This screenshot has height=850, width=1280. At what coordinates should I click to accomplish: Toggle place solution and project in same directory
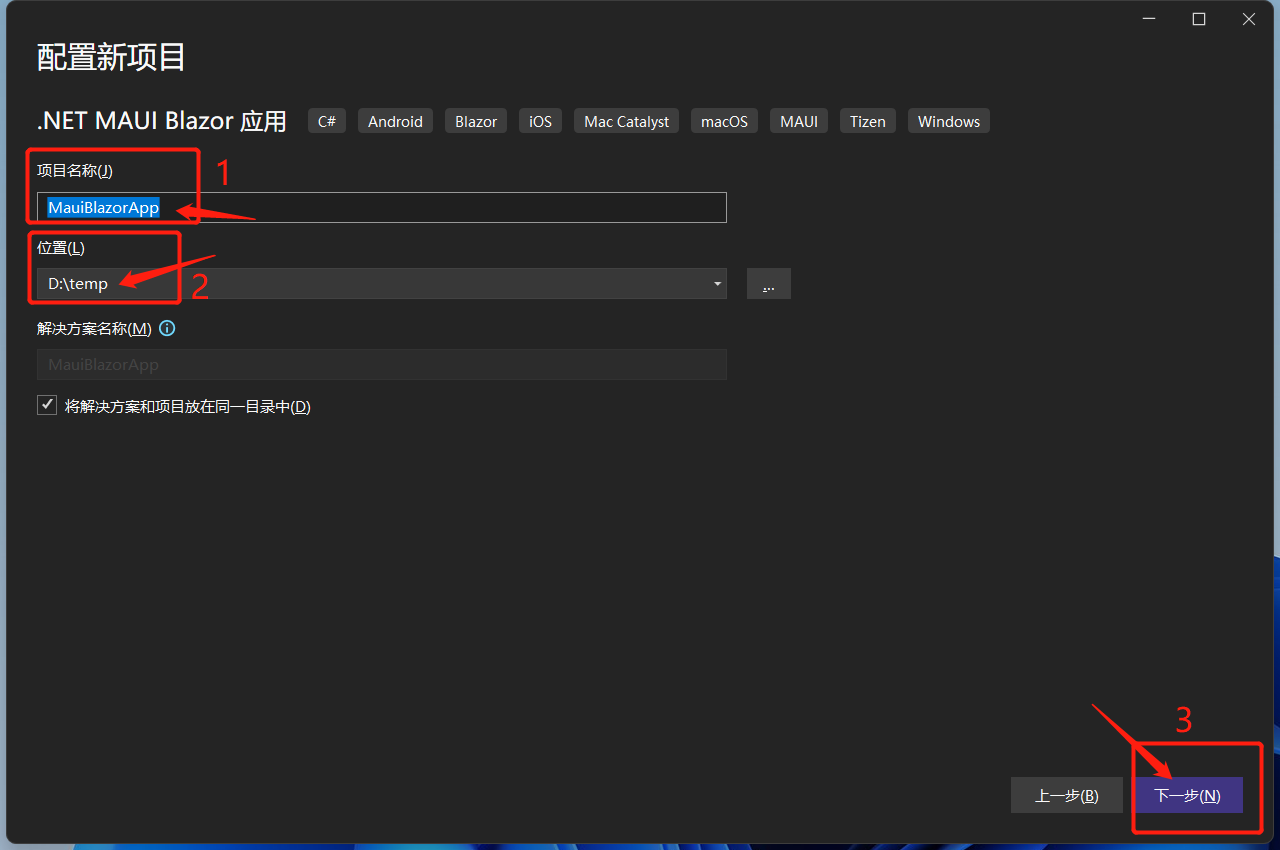[x=47, y=406]
